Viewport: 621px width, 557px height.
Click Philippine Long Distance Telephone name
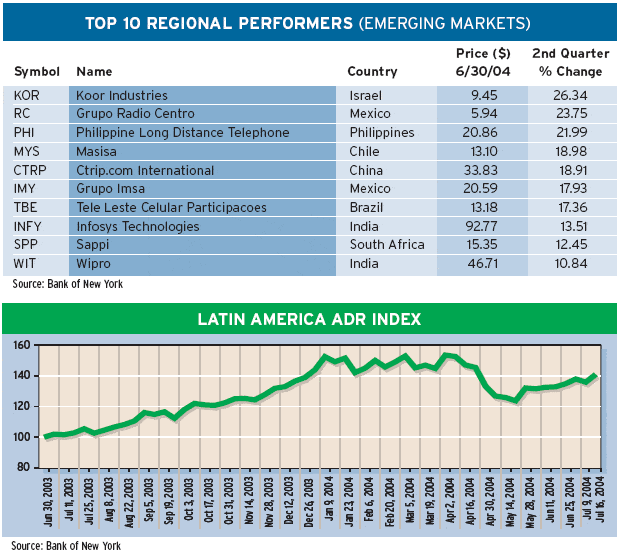click(x=183, y=132)
